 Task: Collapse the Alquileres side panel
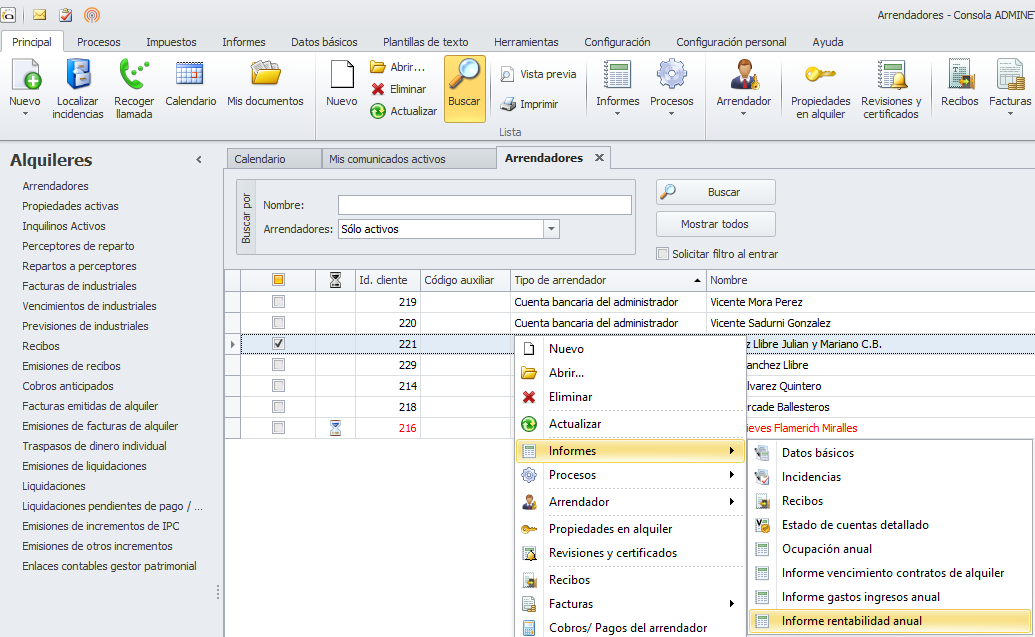click(x=198, y=160)
